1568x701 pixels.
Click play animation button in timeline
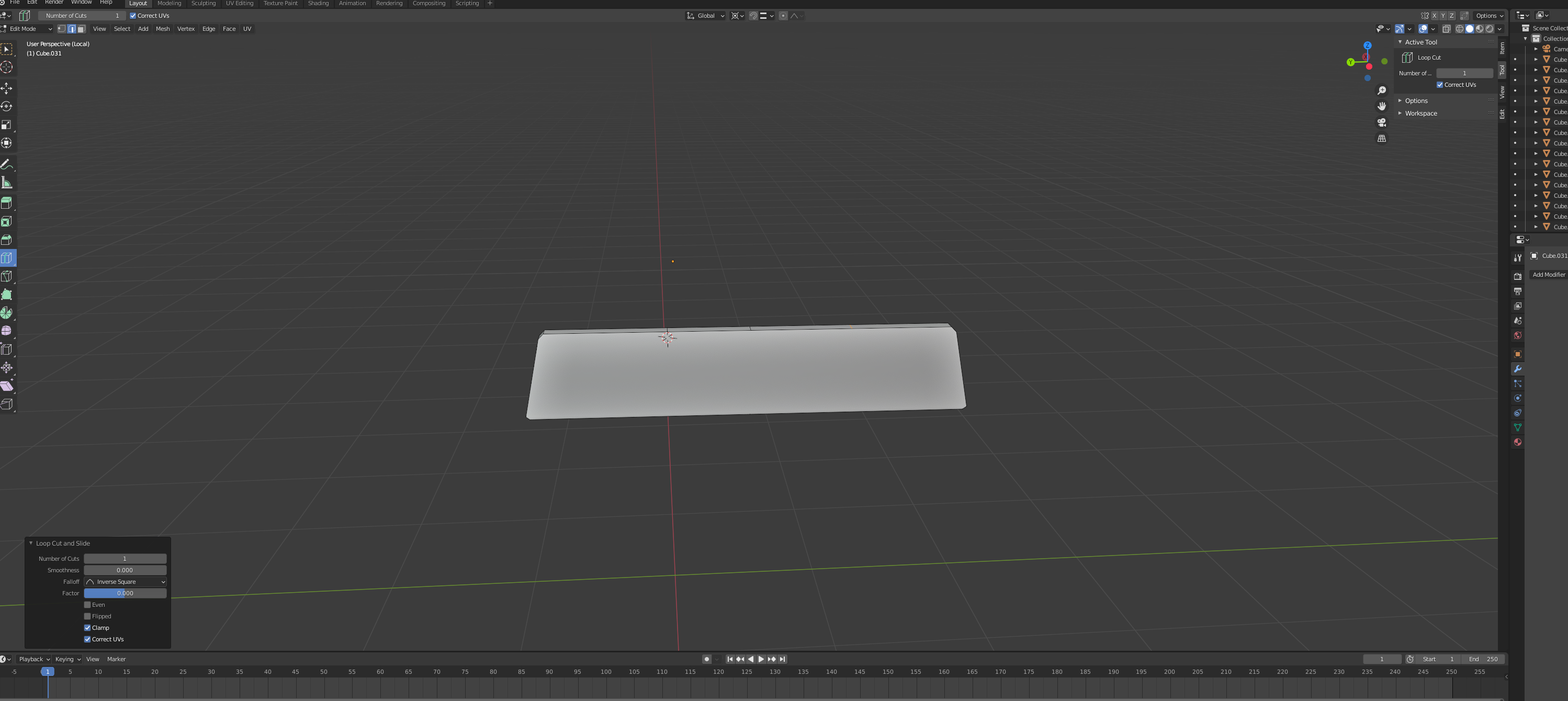point(761,659)
